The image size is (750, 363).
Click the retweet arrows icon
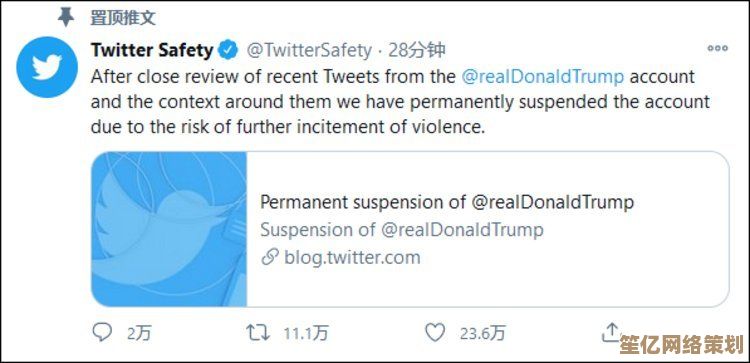[258, 332]
